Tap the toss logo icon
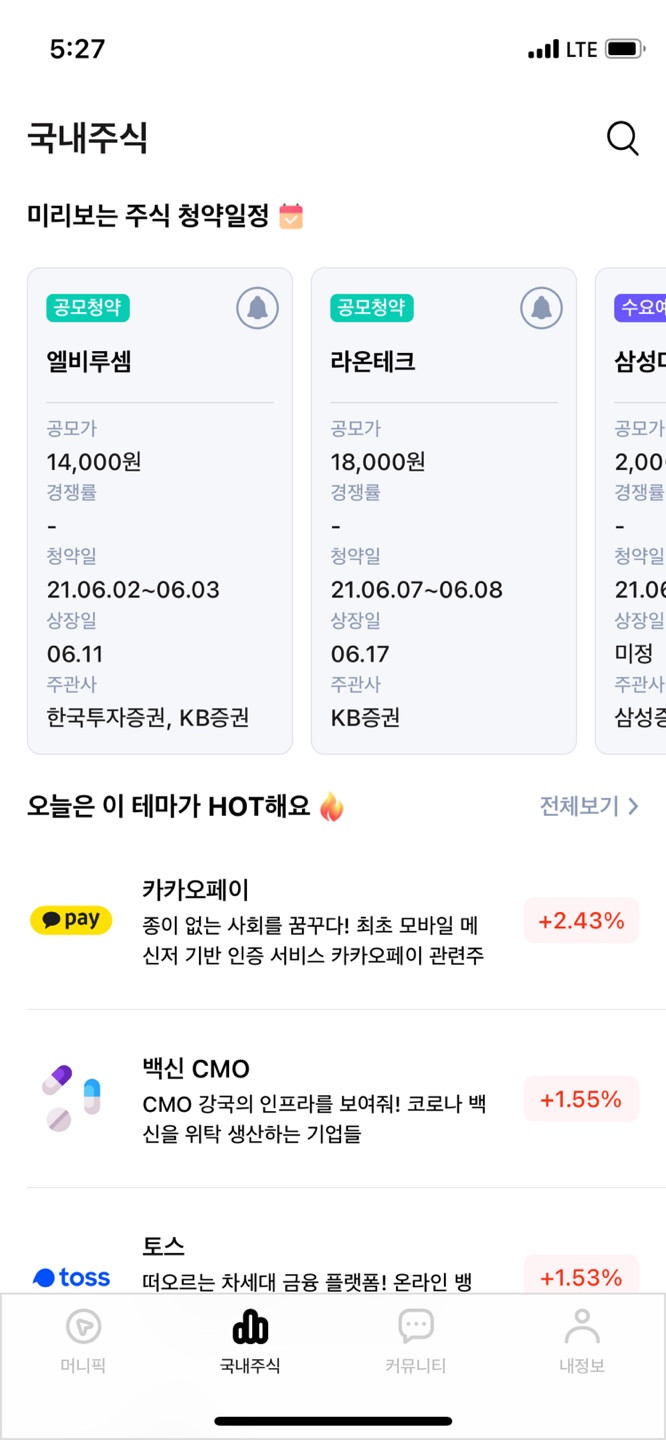The image size is (666, 1440). coord(71,1277)
